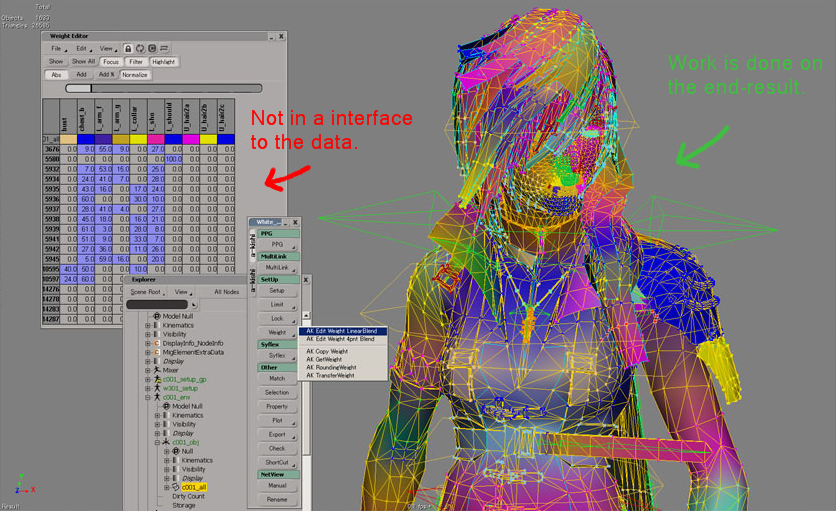
Task: Expand the w301_setup node in Explorer
Action: tap(148, 389)
